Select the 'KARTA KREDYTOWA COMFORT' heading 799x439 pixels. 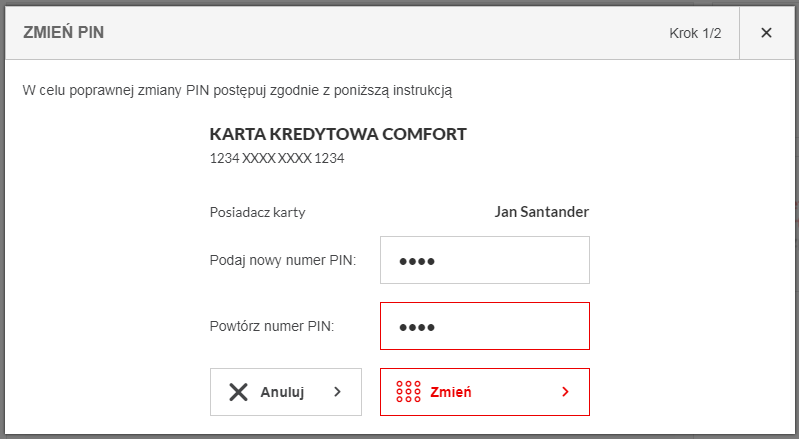[x=338, y=134]
